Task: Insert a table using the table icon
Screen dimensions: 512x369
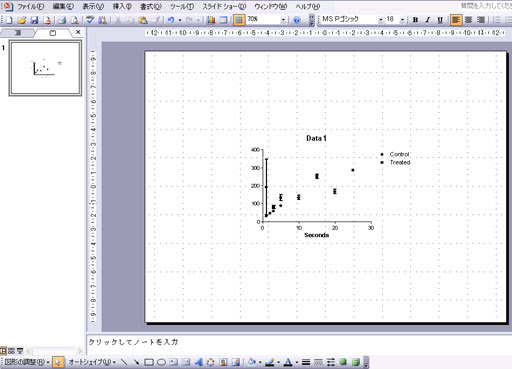Action: click(x=223, y=20)
